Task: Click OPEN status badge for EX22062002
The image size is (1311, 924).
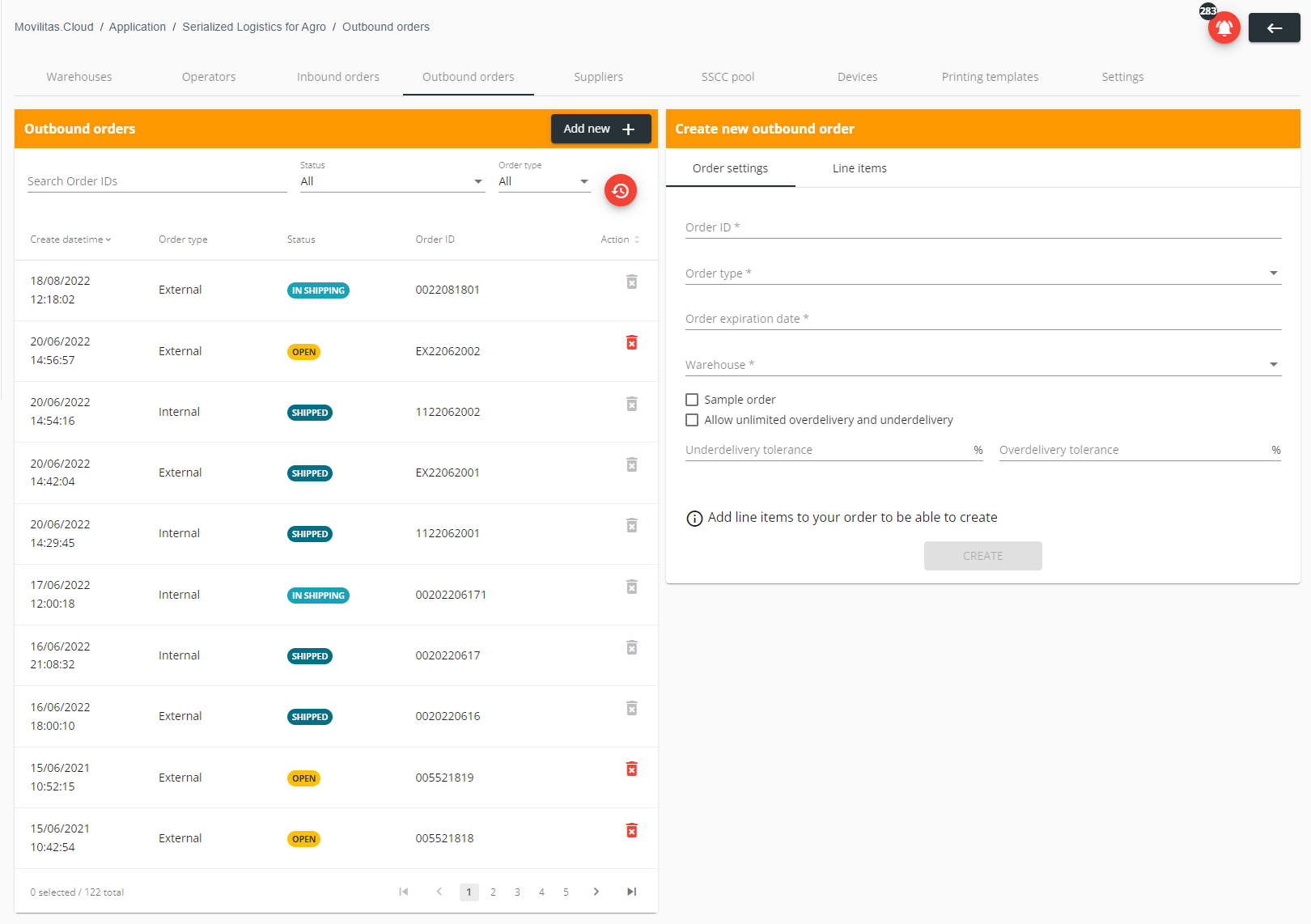Action: (x=303, y=352)
